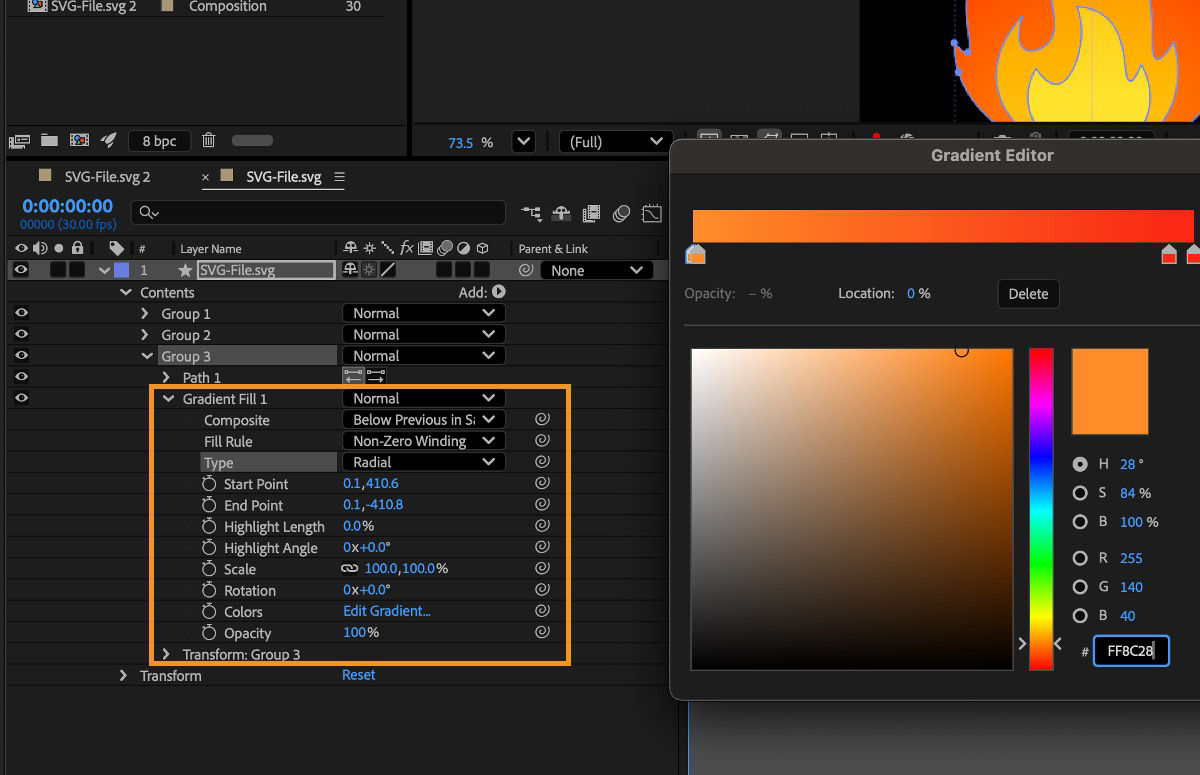1200x775 pixels.
Task: Collapse the Group 3 contents
Action: [147, 355]
